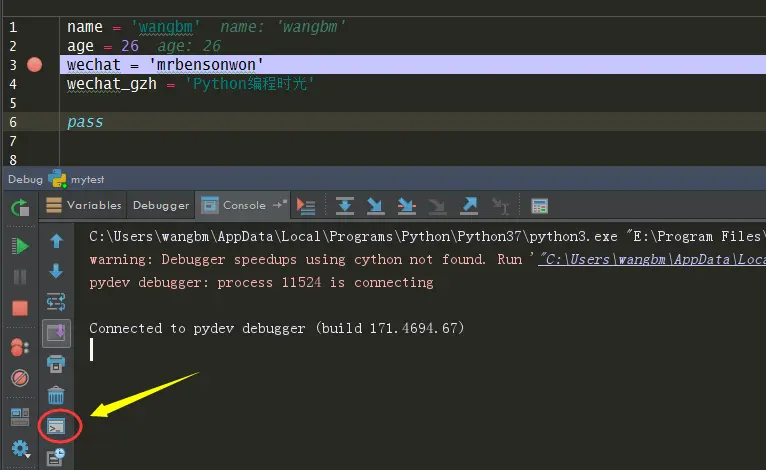
Task: Click name = 'wangbm' on line 1
Action: [133, 27]
